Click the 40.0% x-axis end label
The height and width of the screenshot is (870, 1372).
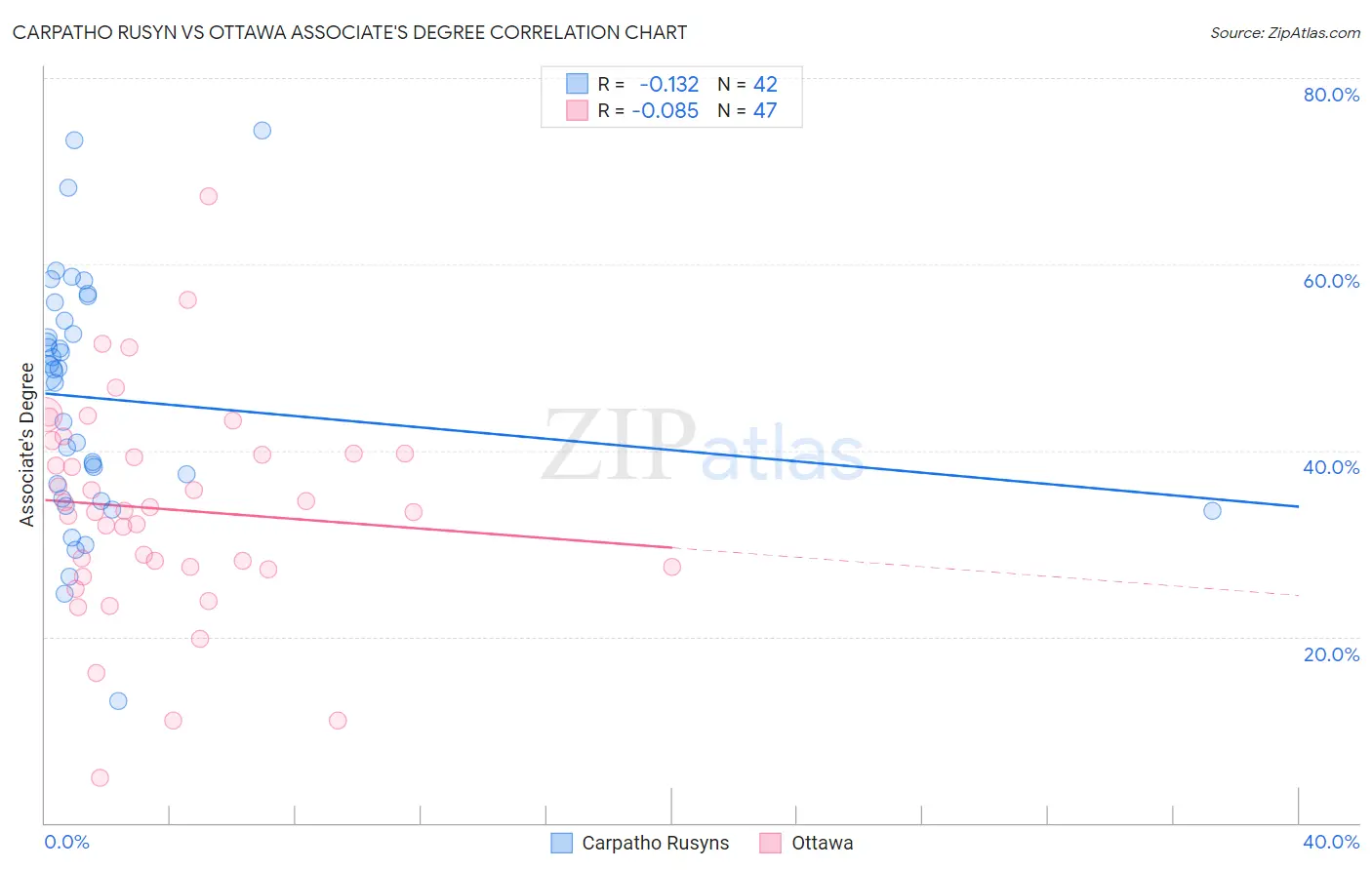click(x=1331, y=842)
